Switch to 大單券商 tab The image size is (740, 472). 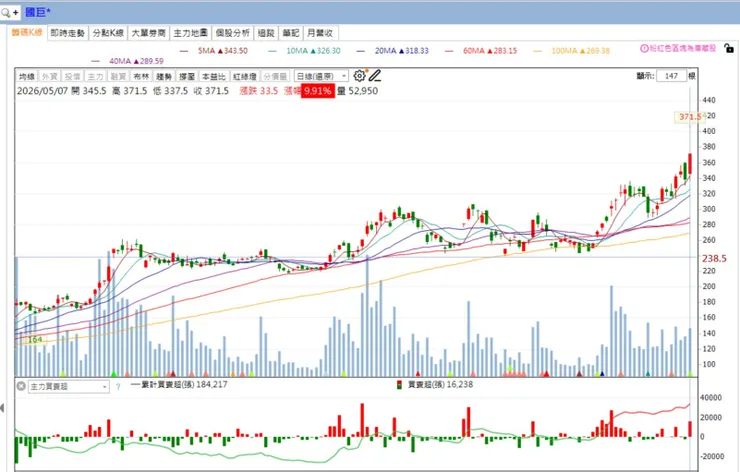tap(148, 33)
